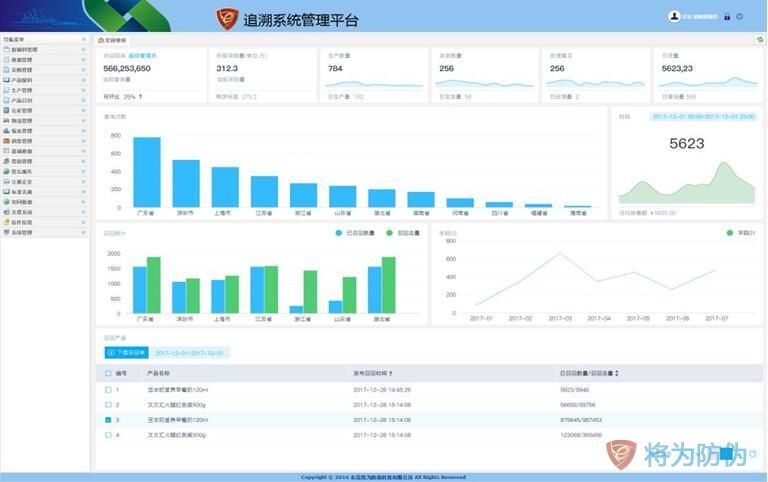Check the select-all checkbox in table header
The image size is (768, 482).
[109, 373]
